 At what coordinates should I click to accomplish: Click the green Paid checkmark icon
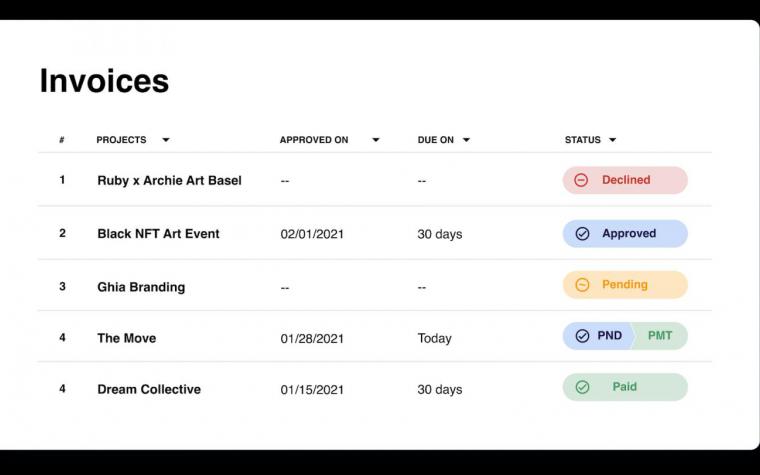tap(582, 387)
